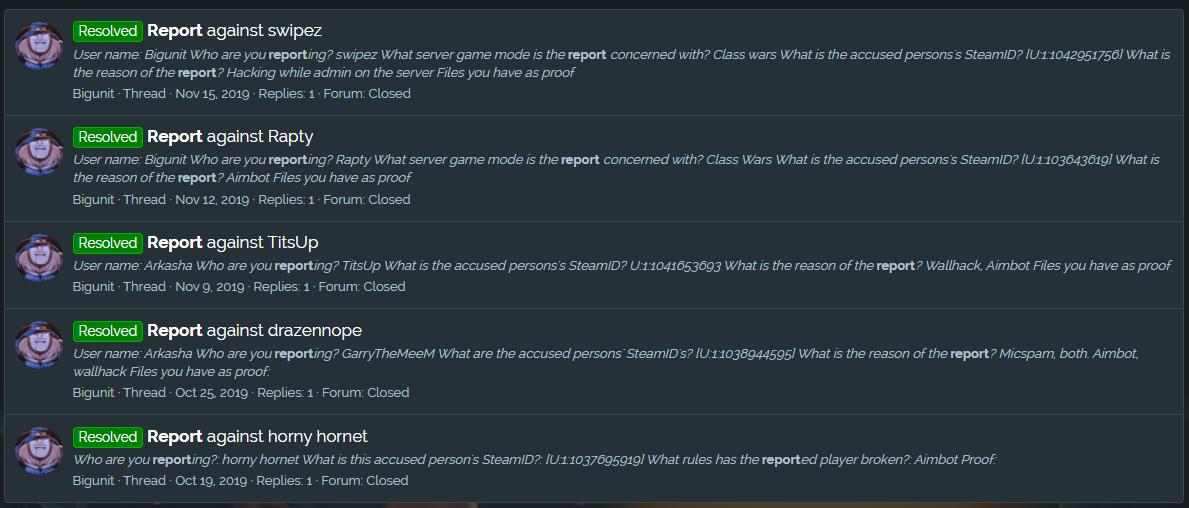Click the Oct 25, 2019 post date
Screen dimensions: 1189x508
click(x=212, y=393)
